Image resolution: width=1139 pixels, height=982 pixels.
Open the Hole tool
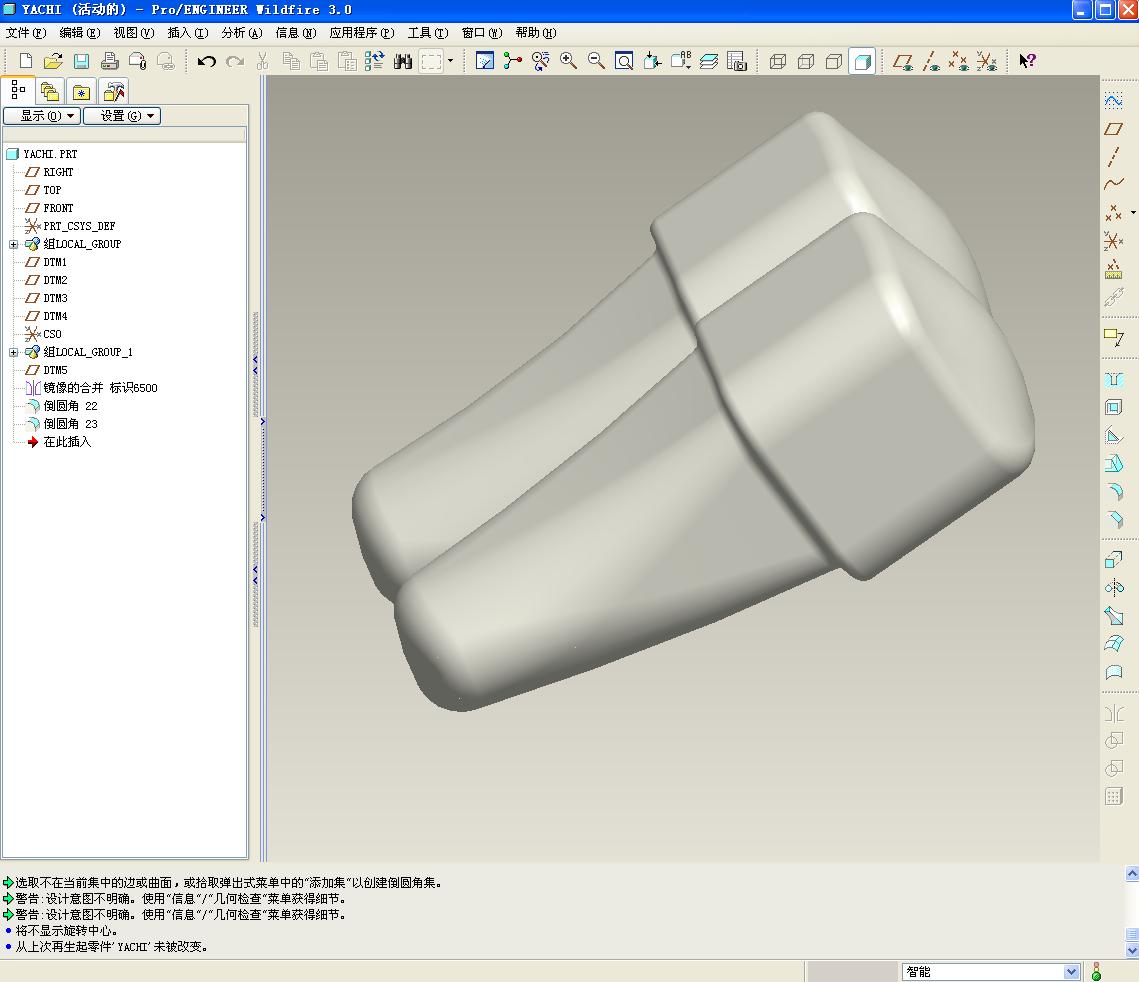click(x=1114, y=379)
